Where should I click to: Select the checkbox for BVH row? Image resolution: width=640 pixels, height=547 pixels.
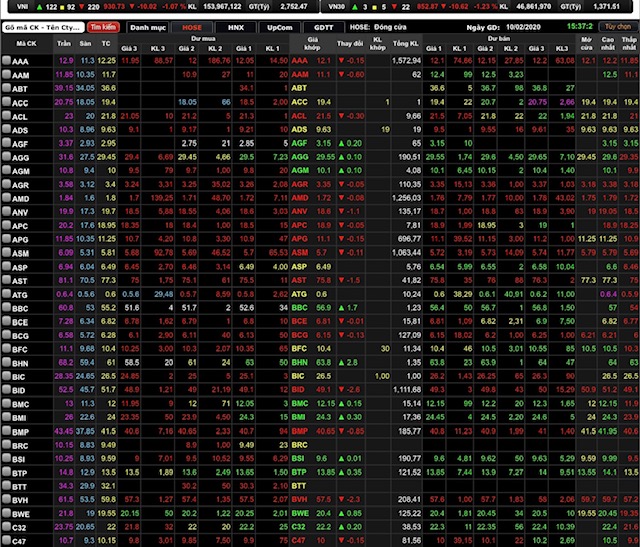click(x=6, y=498)
